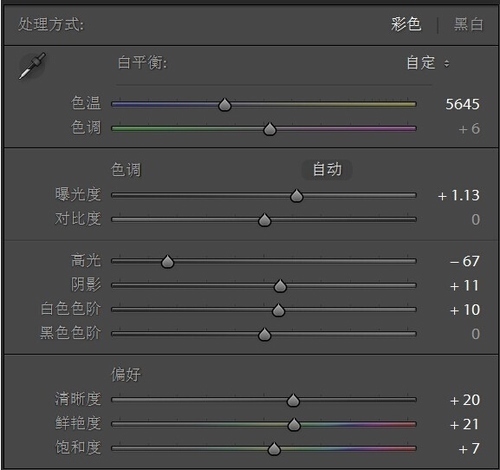Click the 处理方式: label

tap(51, 24)
